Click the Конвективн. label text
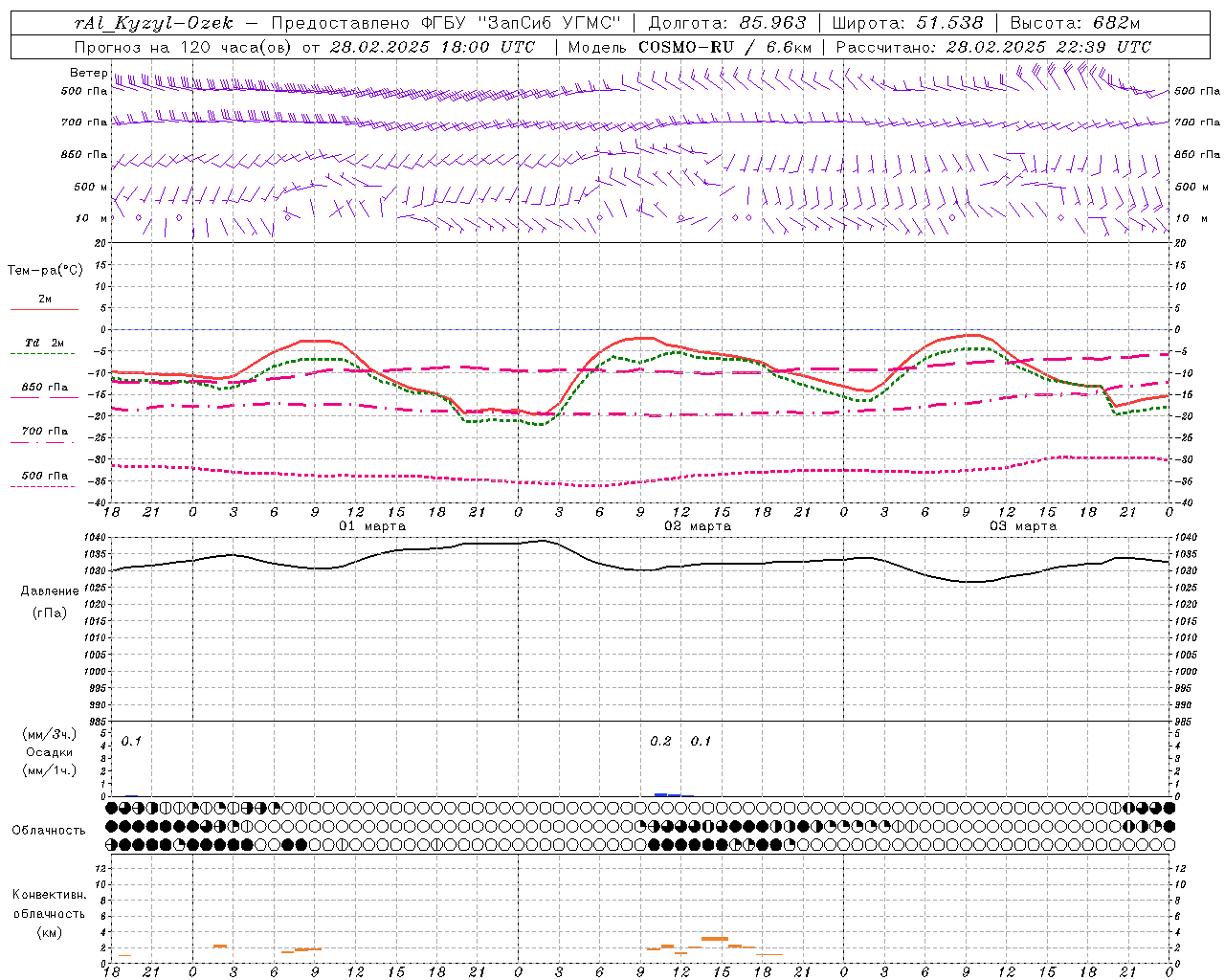Image resolution: width=1225 pixels, height=980 pixels. pos(49,895)
